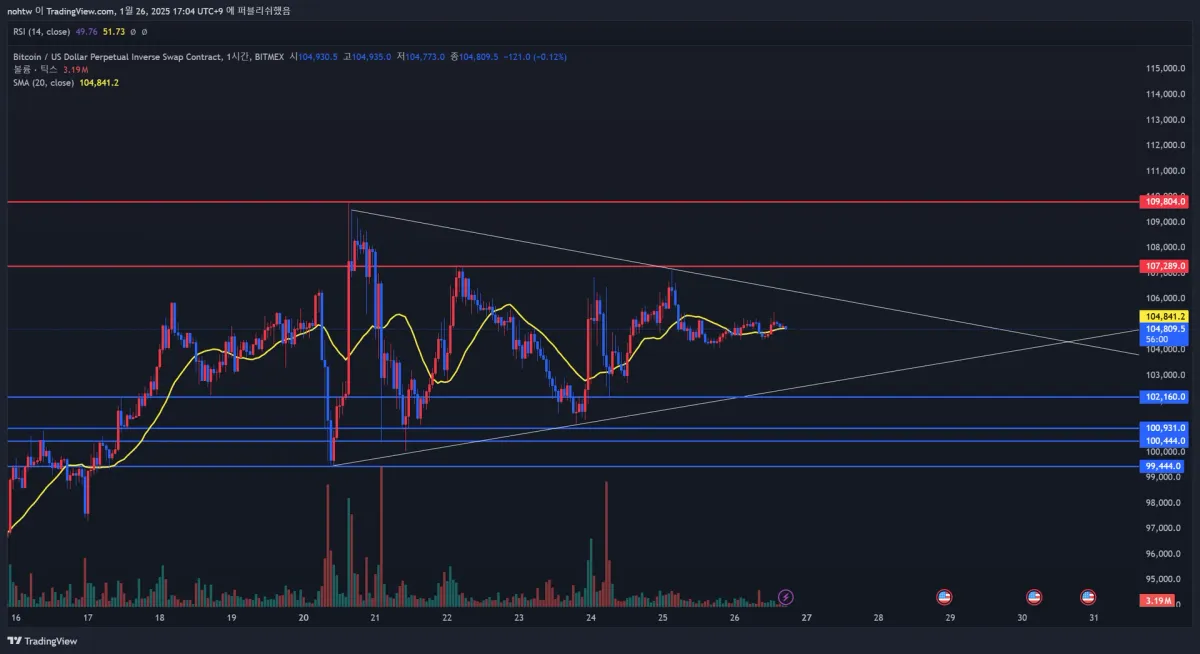This screenshot has width=1200, height=654.
Task: Click date 24 on the time axis
Action: (591, 618)
